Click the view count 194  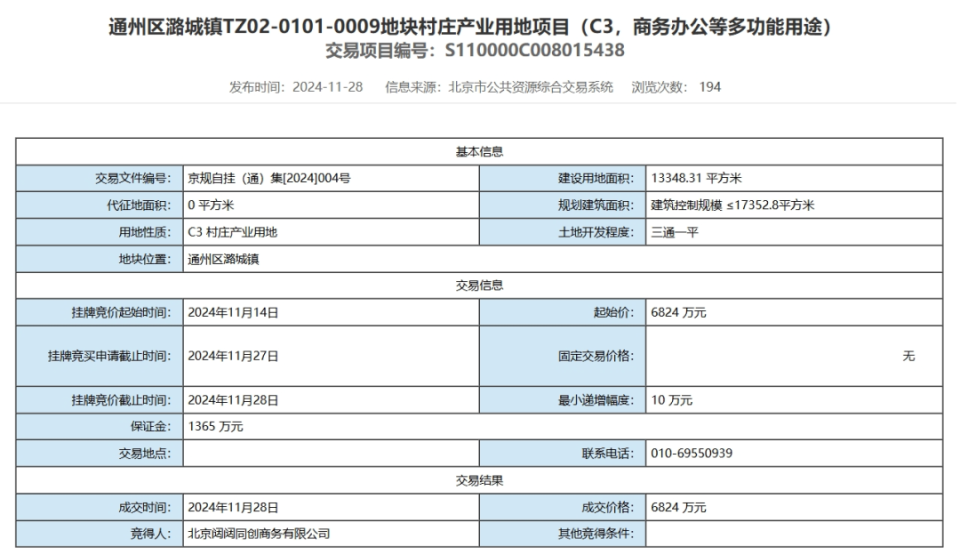(x=710, y=87)
